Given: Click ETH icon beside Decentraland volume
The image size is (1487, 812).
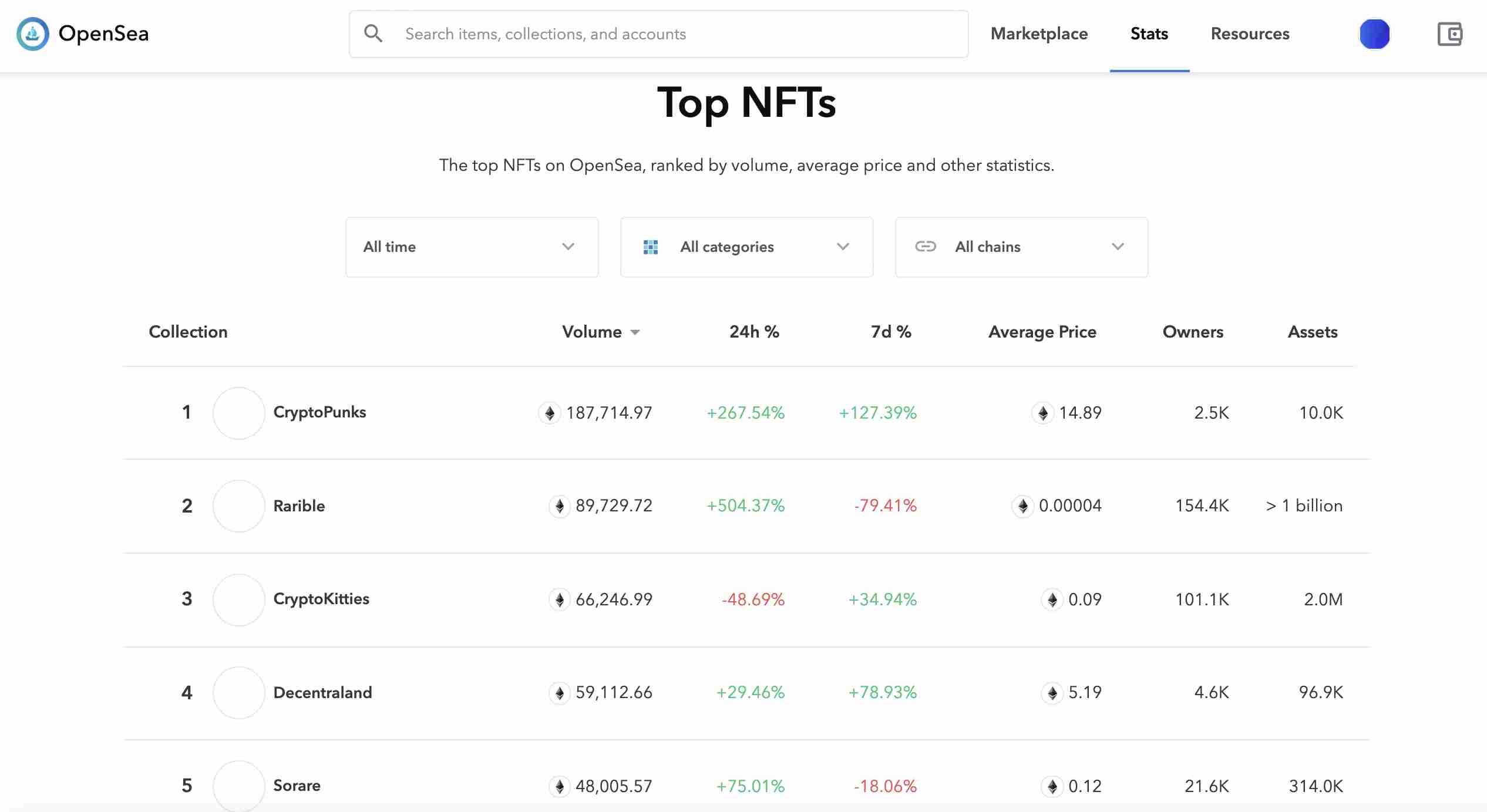Looking at the screenshot, I should coord(560,693).
